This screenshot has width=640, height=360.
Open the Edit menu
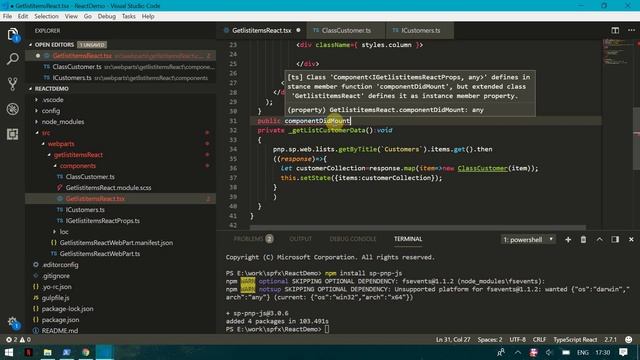click(23, 16)
